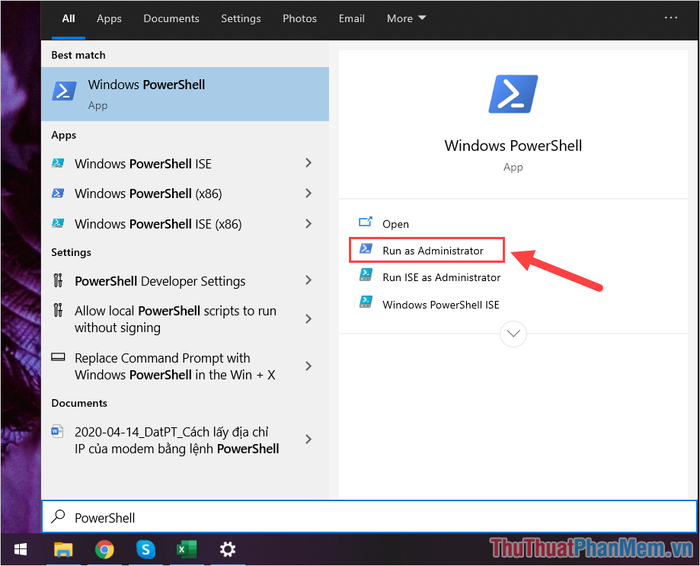Switch to the Documents tab
Screen dimensions: 700x566
coord(171,19)
